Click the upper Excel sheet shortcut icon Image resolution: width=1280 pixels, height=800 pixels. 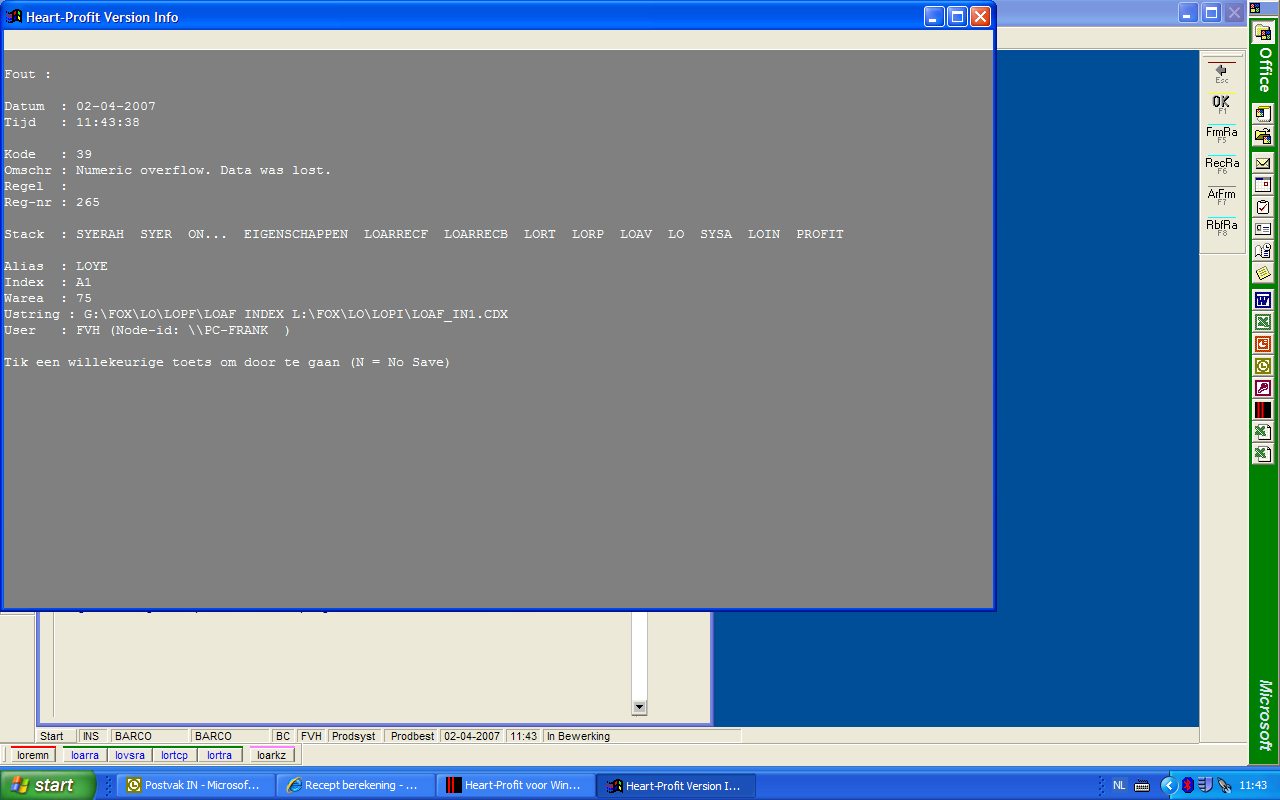click(x=1263, y=432)
